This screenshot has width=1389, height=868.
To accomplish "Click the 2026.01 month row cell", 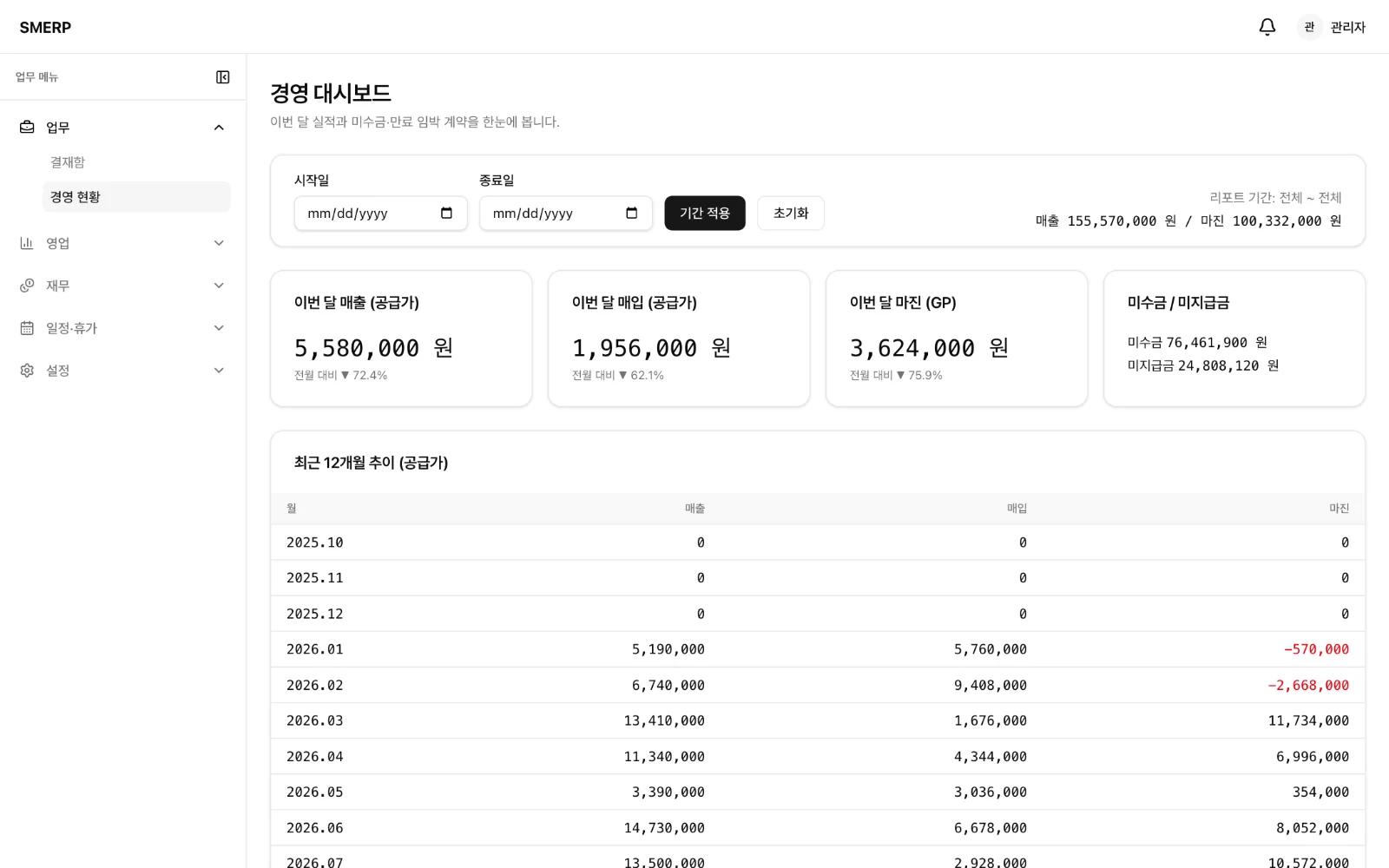I will (x=315, y=649).
